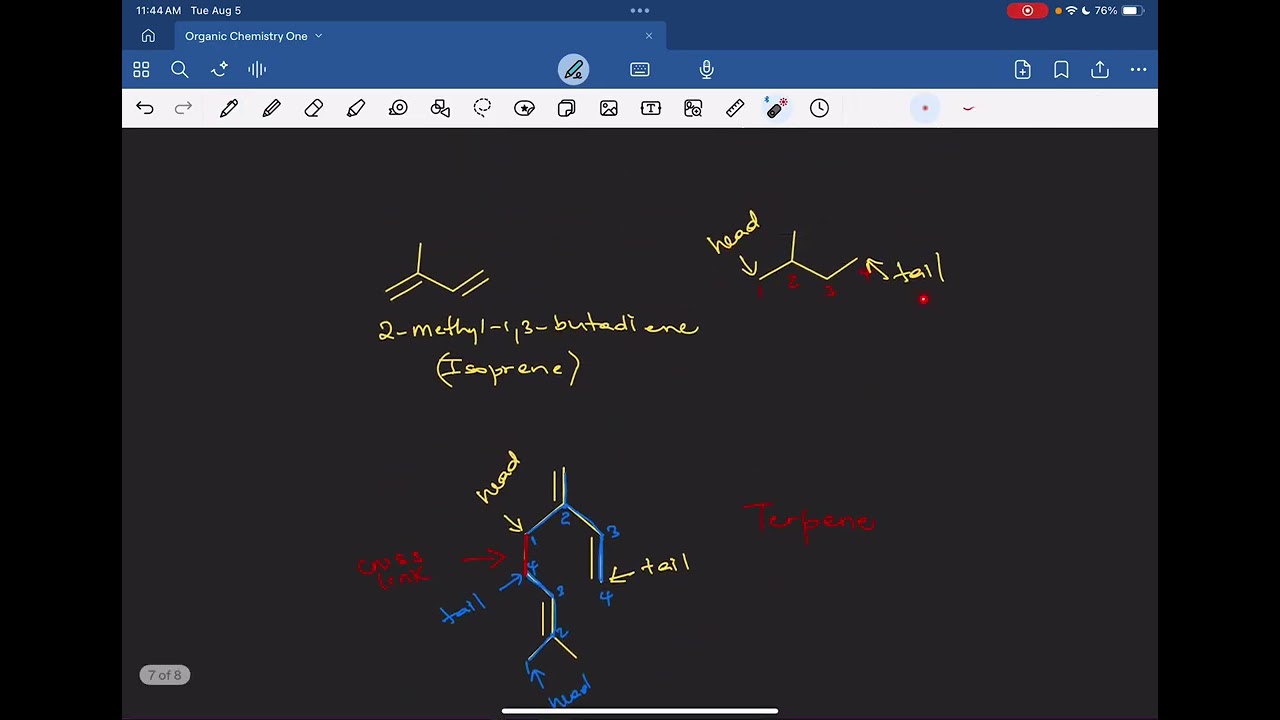Select the Zoom window tool
The image size is (1280, 720).
tap(693, 108)
